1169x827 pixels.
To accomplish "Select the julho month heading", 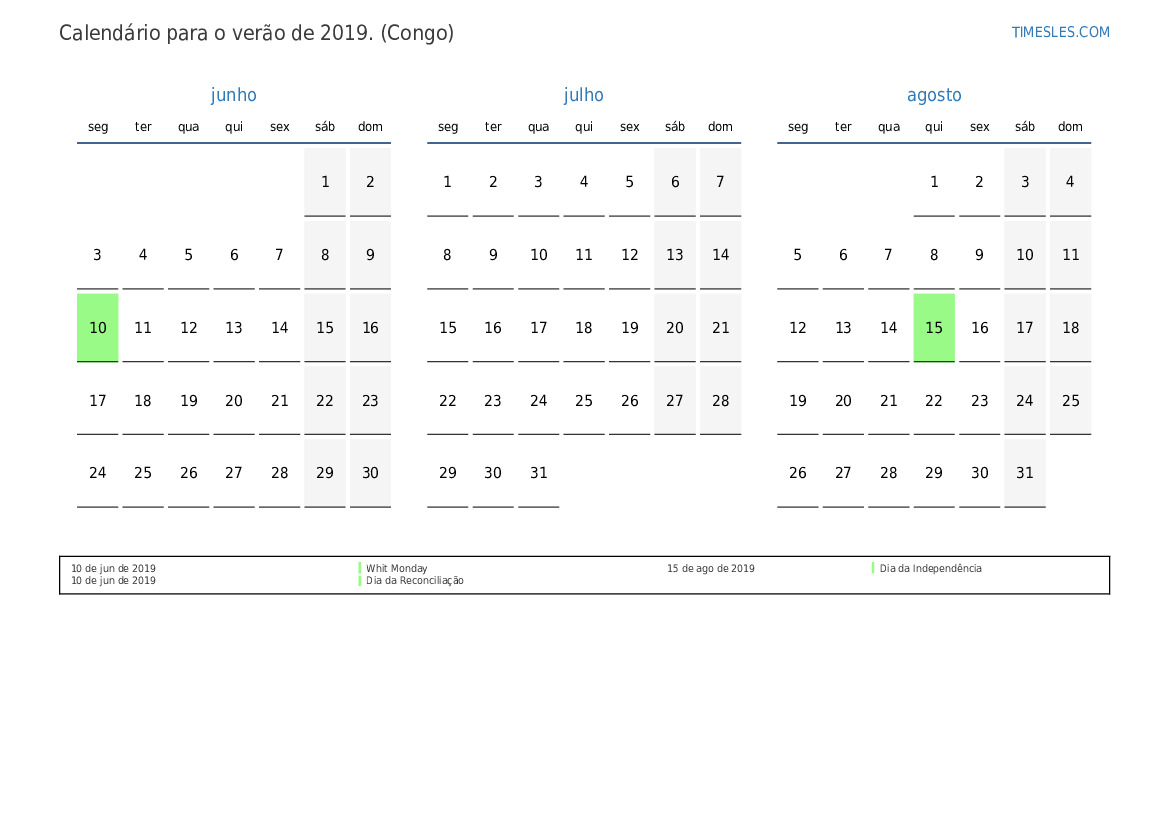I will (583, 95).
